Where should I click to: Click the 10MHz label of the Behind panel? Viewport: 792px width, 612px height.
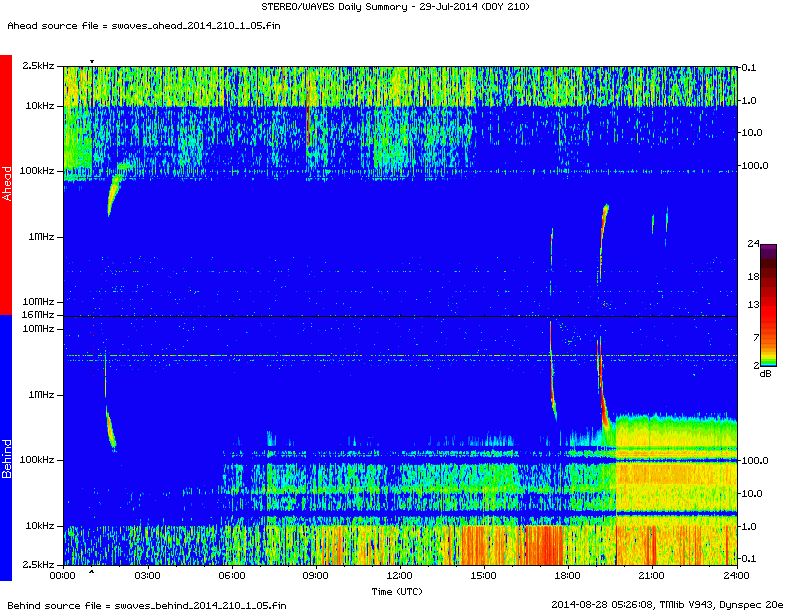(38, 329)
